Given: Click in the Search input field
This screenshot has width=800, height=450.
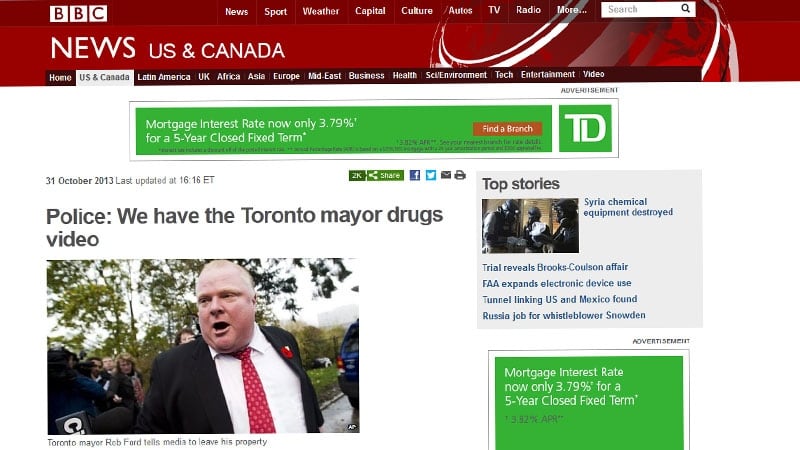Looking at the screenshot, I should pyautogui.click(x=641, y=9).
